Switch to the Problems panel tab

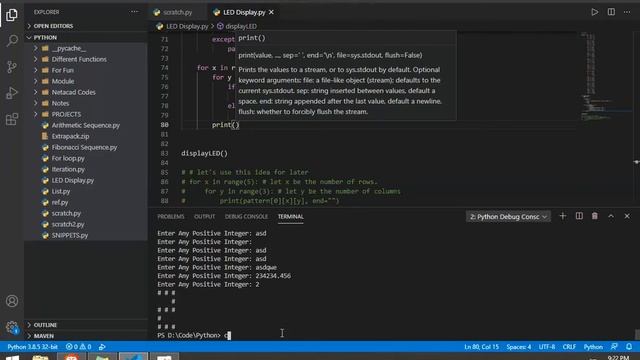point(171,216)
